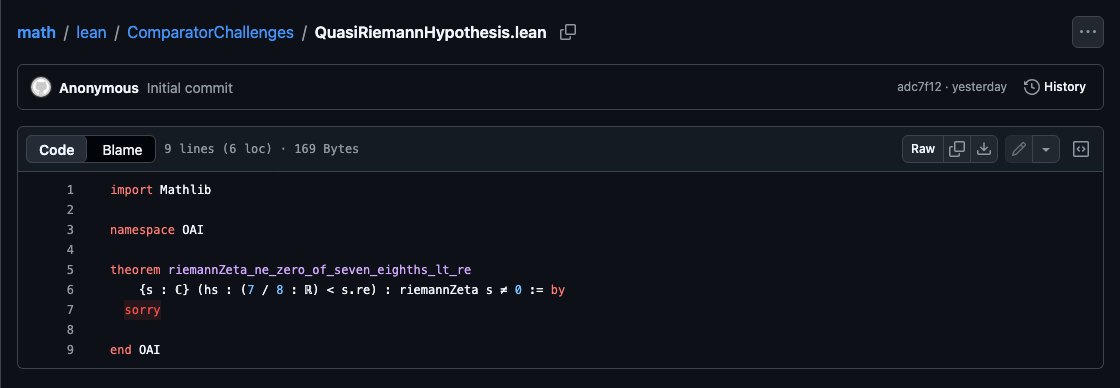The image size is (1120, 388).
Task: Open the ComparatorChallenges folder breadcrumb
Action: click(210, 32)
